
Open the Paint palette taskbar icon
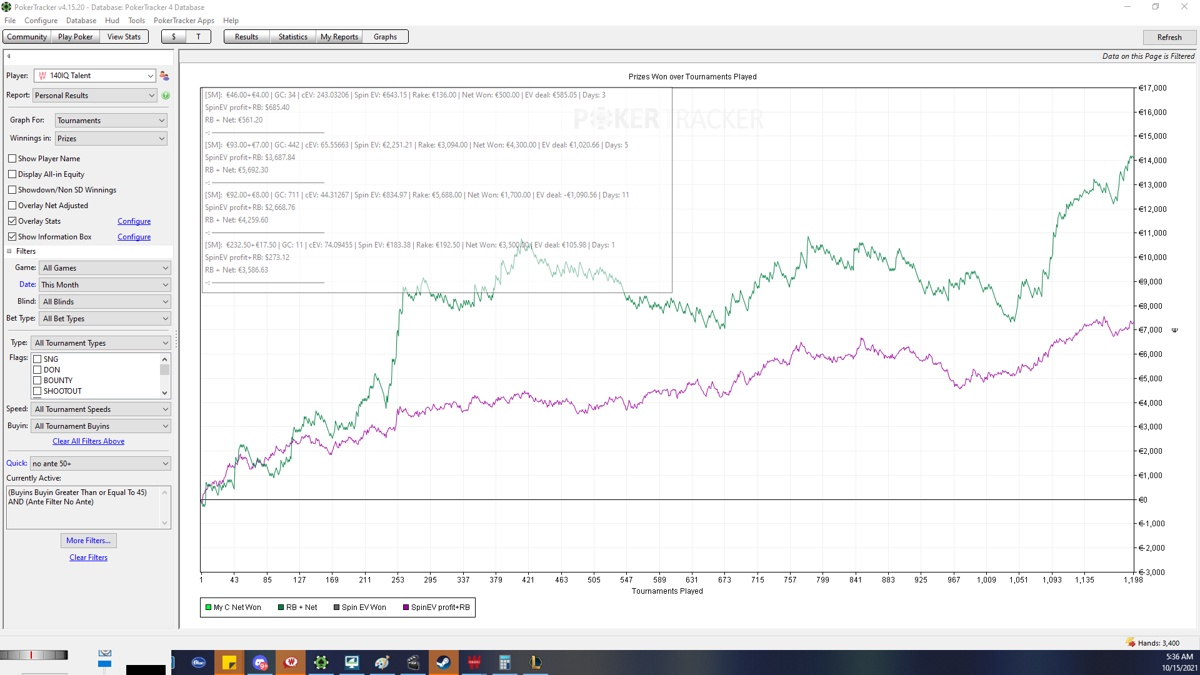pyautogui.click(x=382, y=662)
